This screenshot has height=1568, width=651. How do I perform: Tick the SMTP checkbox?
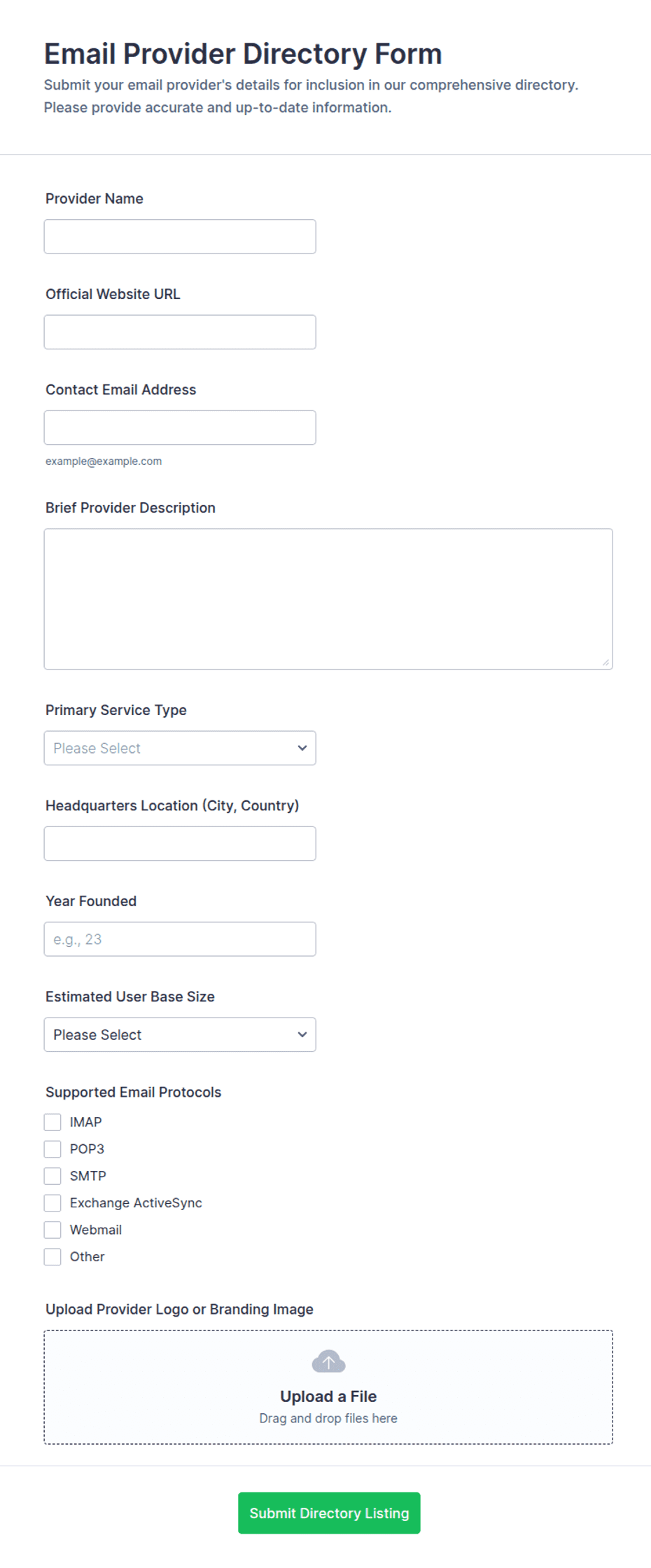[x=52, y=1176]
